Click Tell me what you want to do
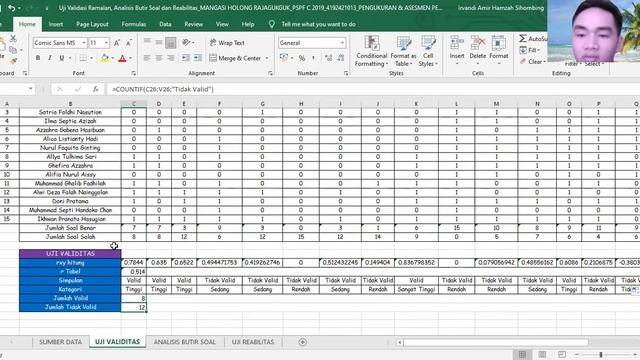Screen dimensions: 640x360 point(318,24)
